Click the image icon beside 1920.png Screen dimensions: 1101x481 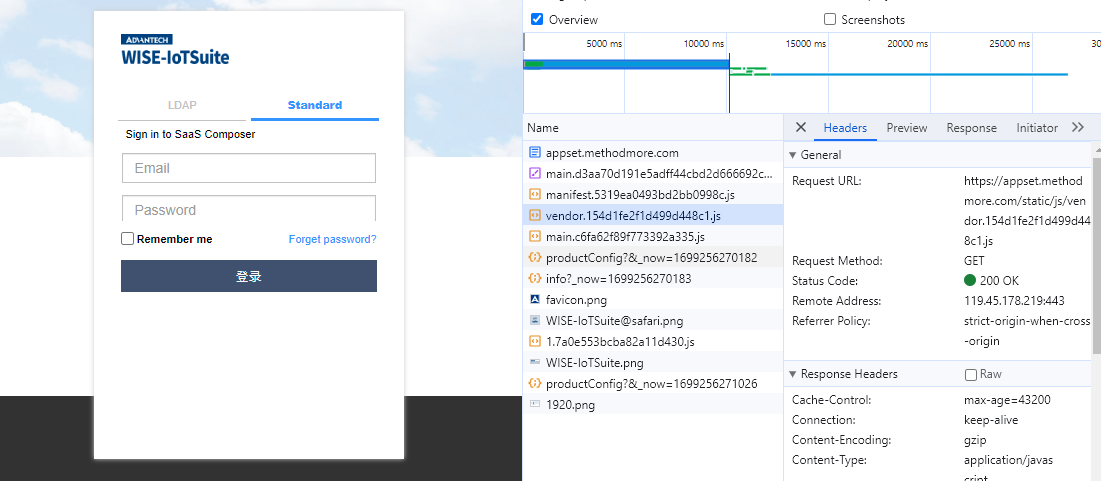pos(534,405)
